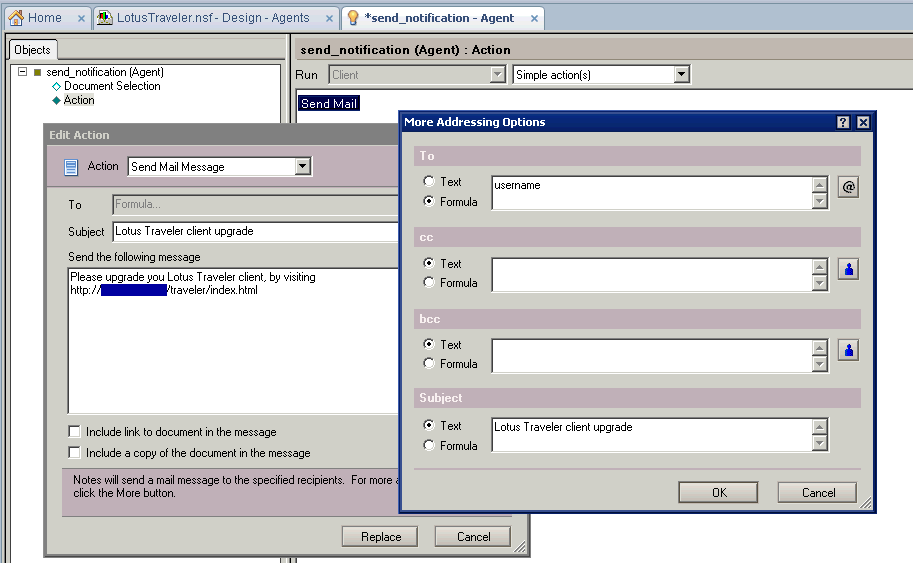913x563 pixels.
Task: Click into To formula field containing username
Action: click(652, 193)
